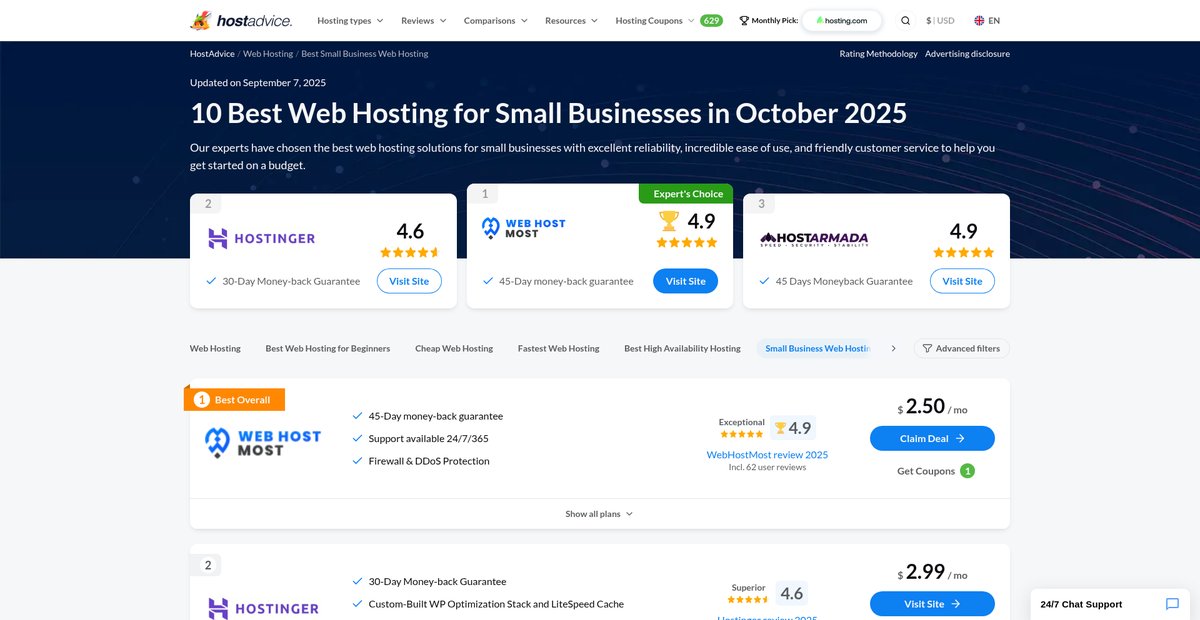Viewport: 1200px width, 620px height.
Task: Select Best Web Hosting for Beginners tab
Action: click(328, 348)
